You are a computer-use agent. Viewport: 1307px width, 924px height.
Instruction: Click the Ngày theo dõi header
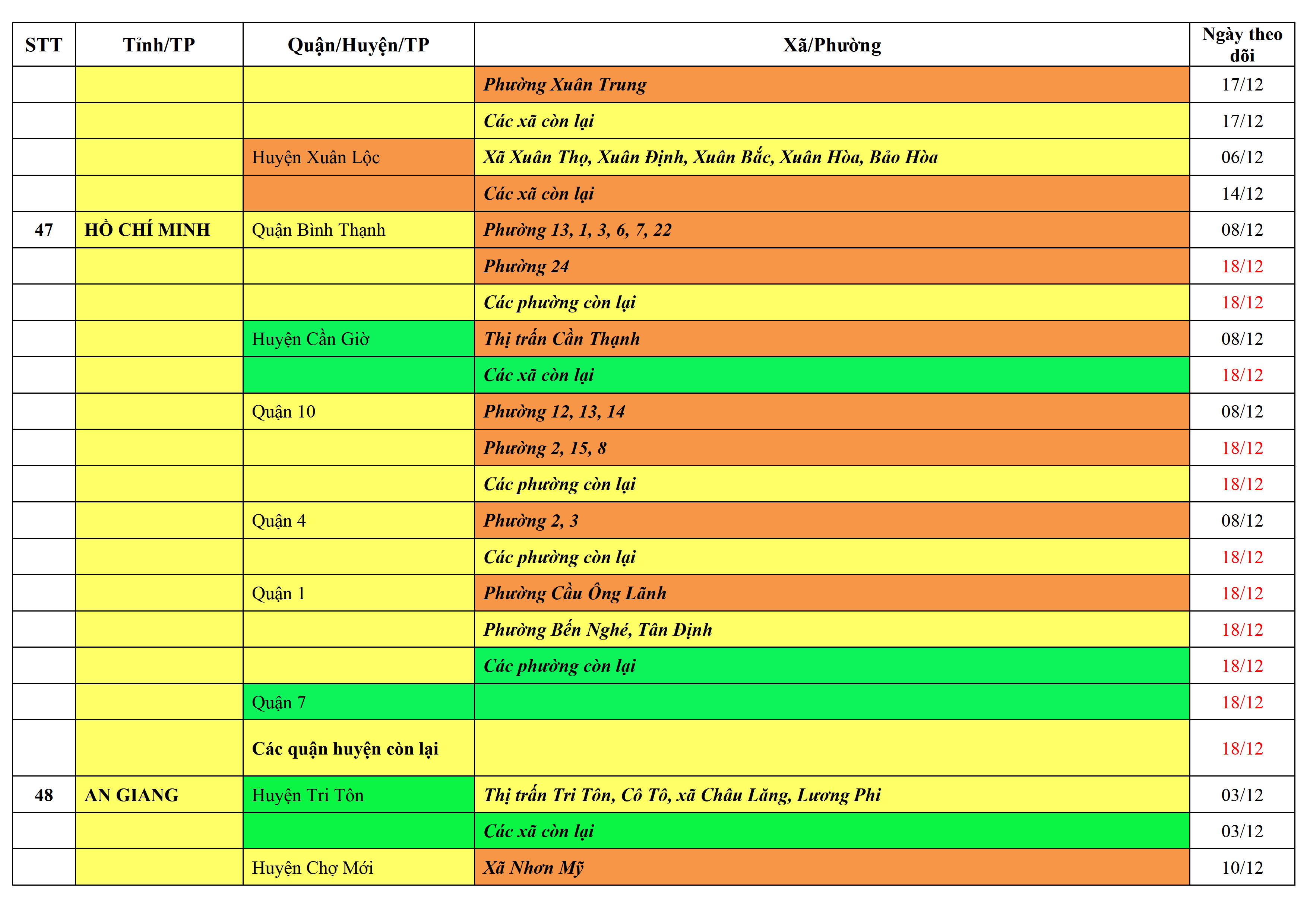1241,44
